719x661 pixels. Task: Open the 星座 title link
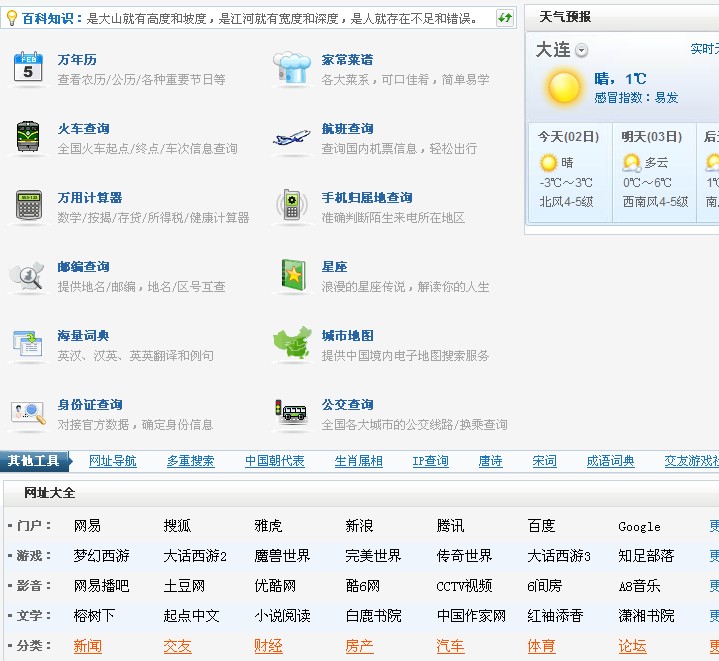pyautogui.click(x=334, y=266)
